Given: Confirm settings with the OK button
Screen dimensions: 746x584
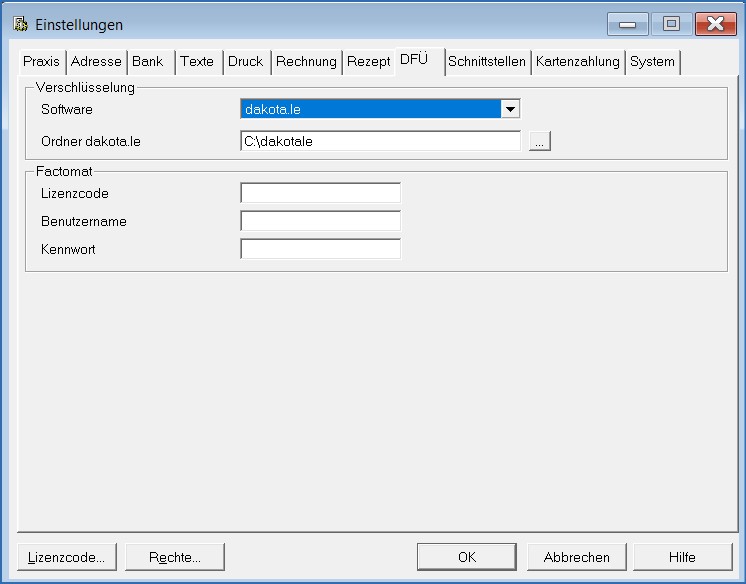Looking at the screenshot, I should [x=467, y=557].
